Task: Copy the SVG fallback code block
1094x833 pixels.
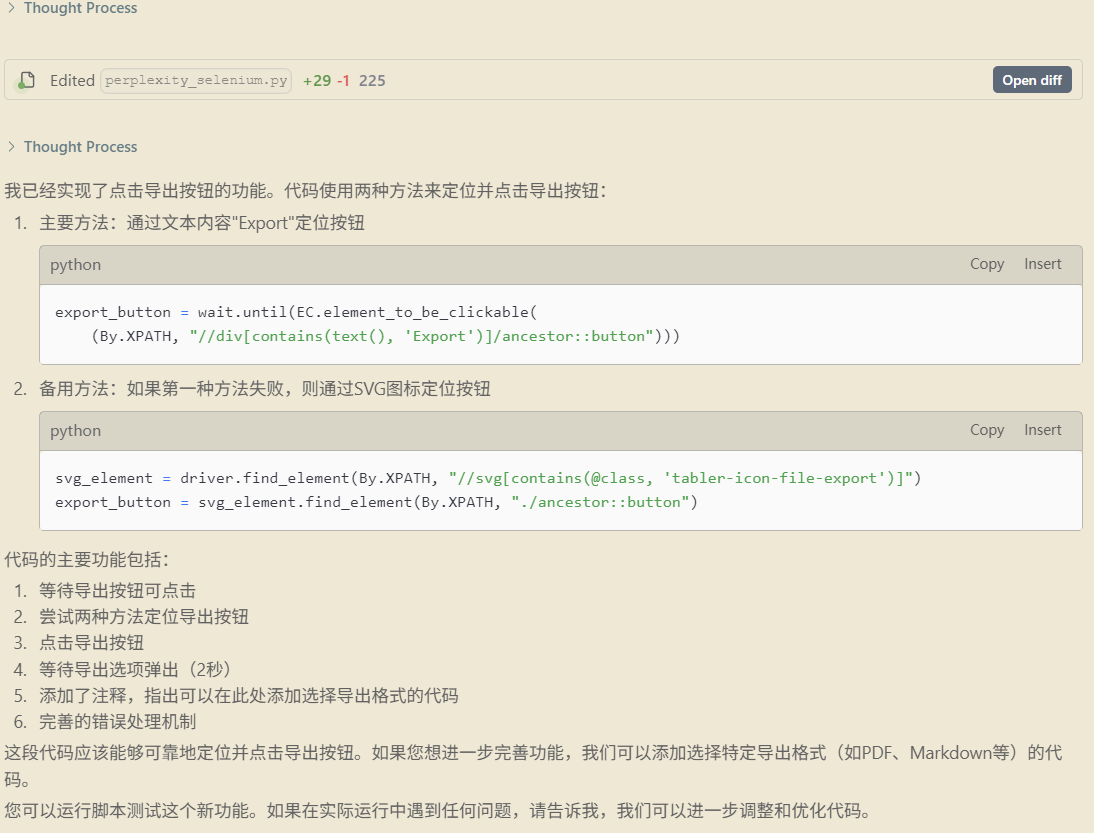Action: [x=986, y=430]
